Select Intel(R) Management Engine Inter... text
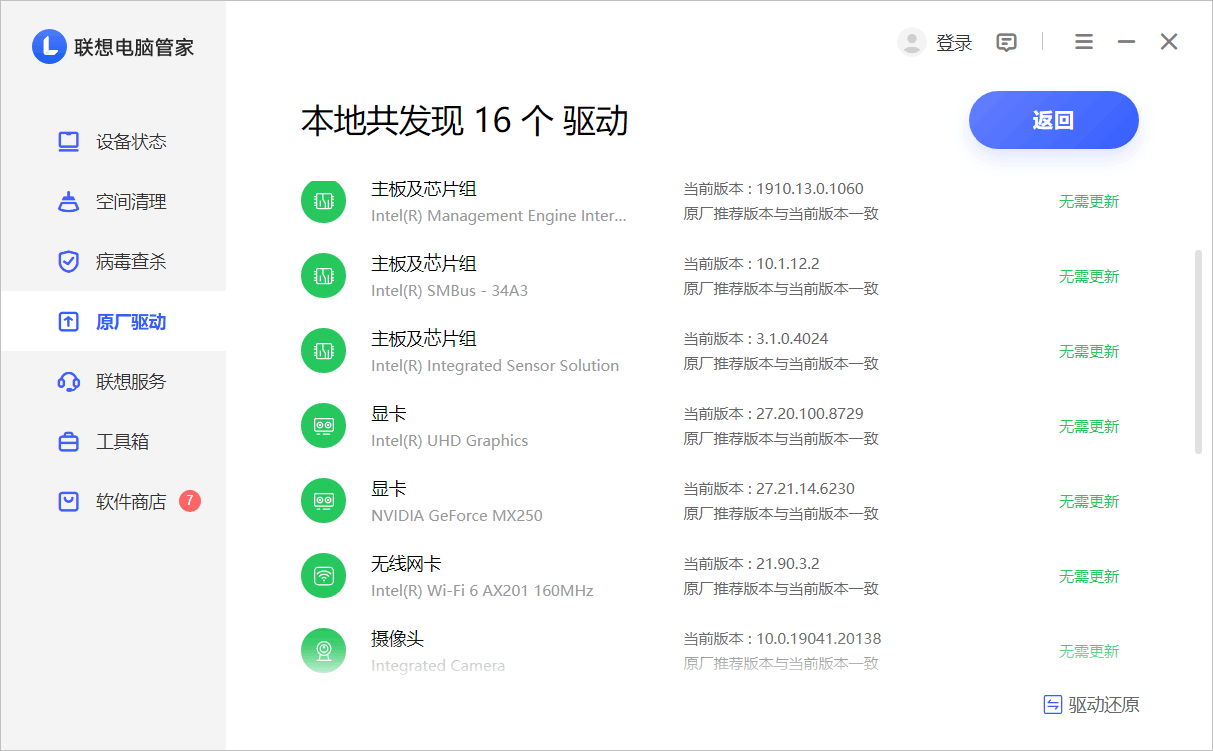This screenshot has height=751, width=1213. point(499,216)
